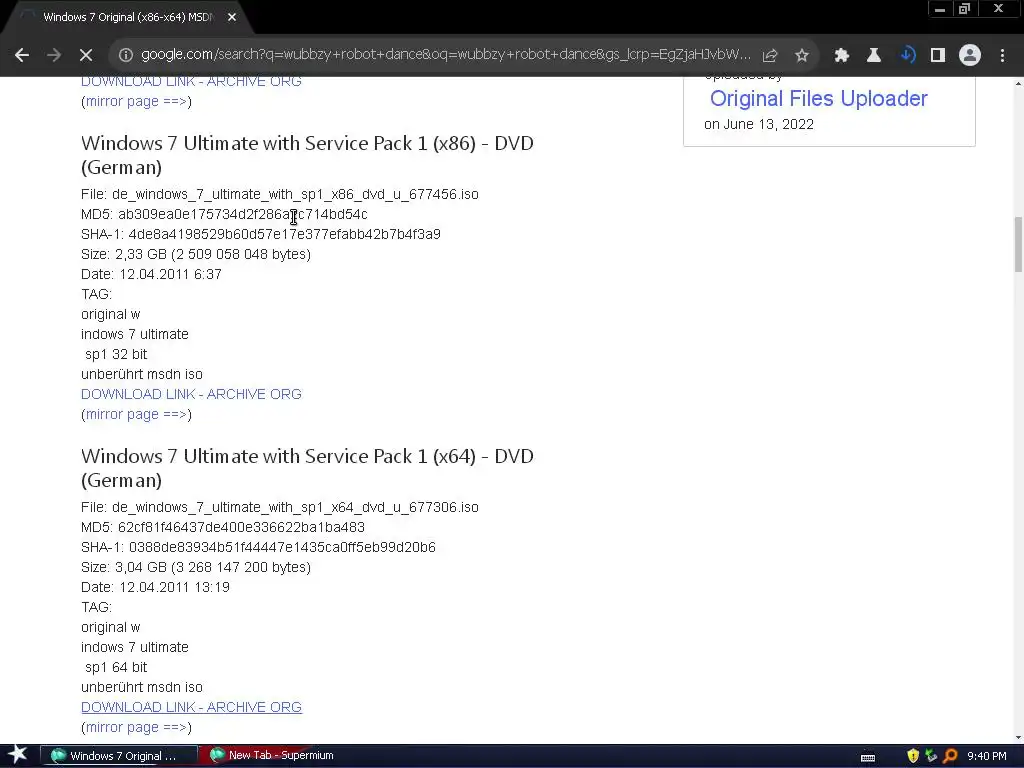View site information icon in address bar
Viewport: 1024px width, 768px height.
pyautogui.click(x=125, y=55)
